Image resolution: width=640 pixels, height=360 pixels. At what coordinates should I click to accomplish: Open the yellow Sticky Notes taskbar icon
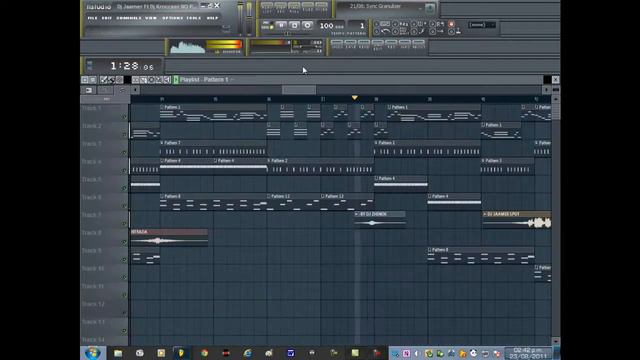click(x=355, y=353)
